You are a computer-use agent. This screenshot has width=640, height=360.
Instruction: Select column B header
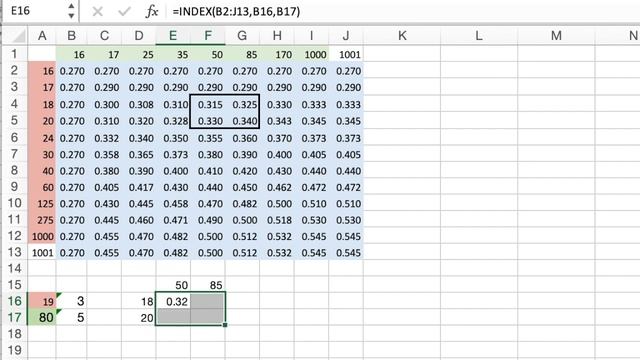click(x=71, y=36)
